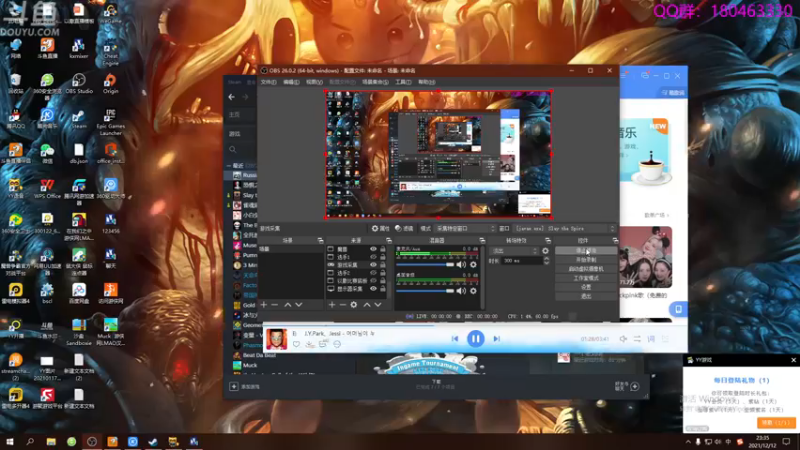This screenshot has height=450, width=800.
Task: Pop out the 混音器 dock panel icon
Action: [482, 240]
